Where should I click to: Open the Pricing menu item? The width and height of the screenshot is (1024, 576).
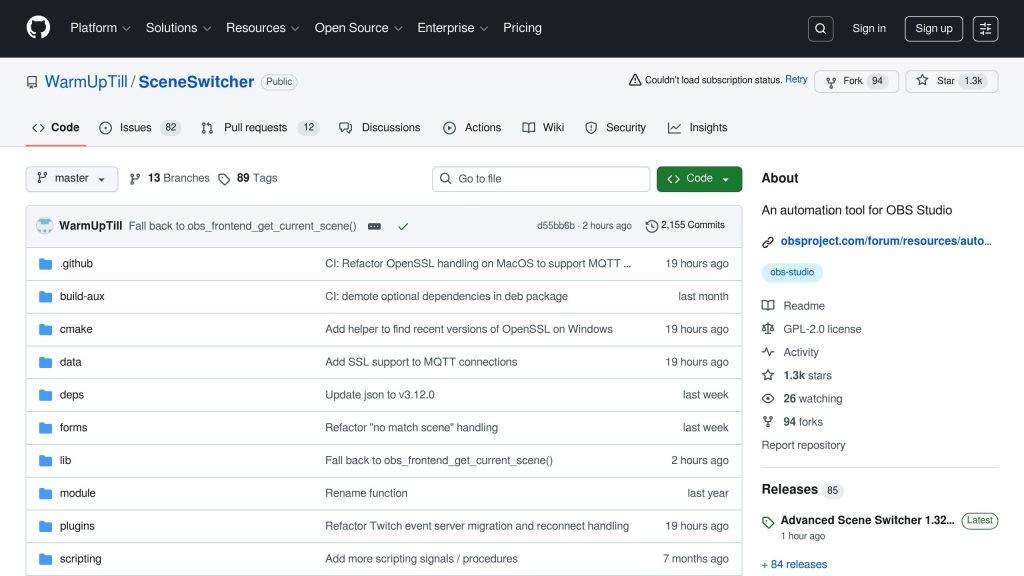(522, 28)
